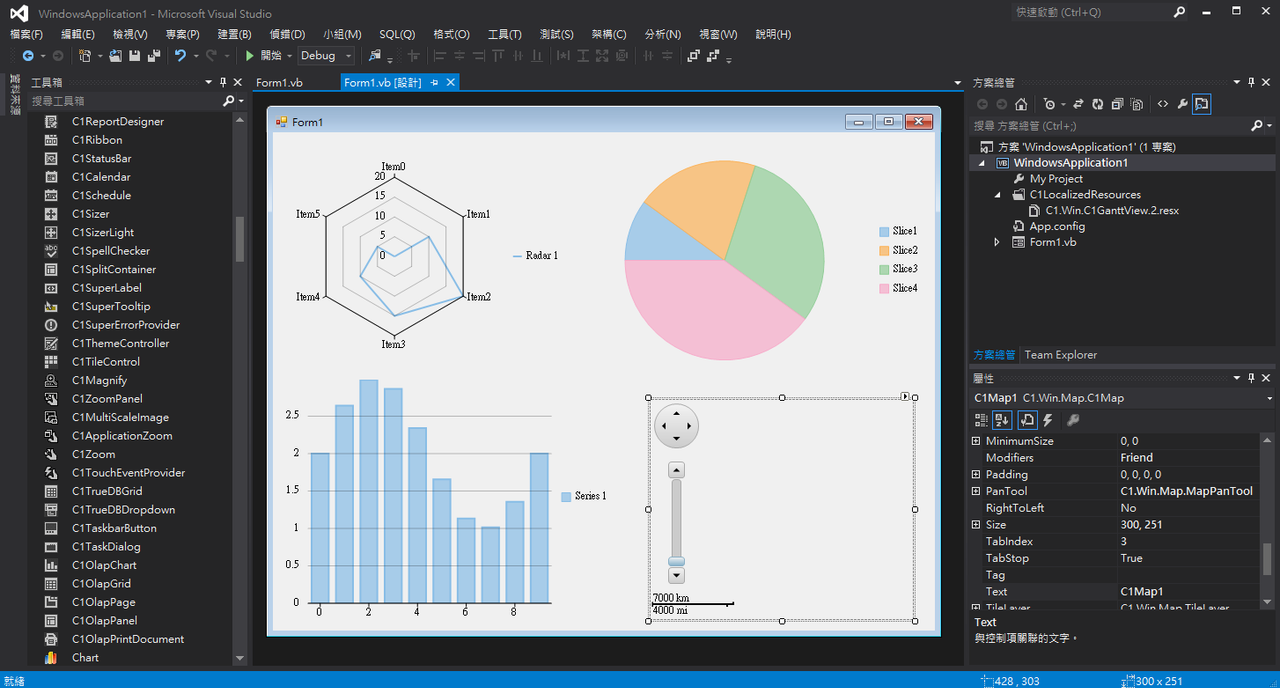Click Sync with Active Document icon
Viewport: 1280px width, 688px height.
click(1080, 104)
